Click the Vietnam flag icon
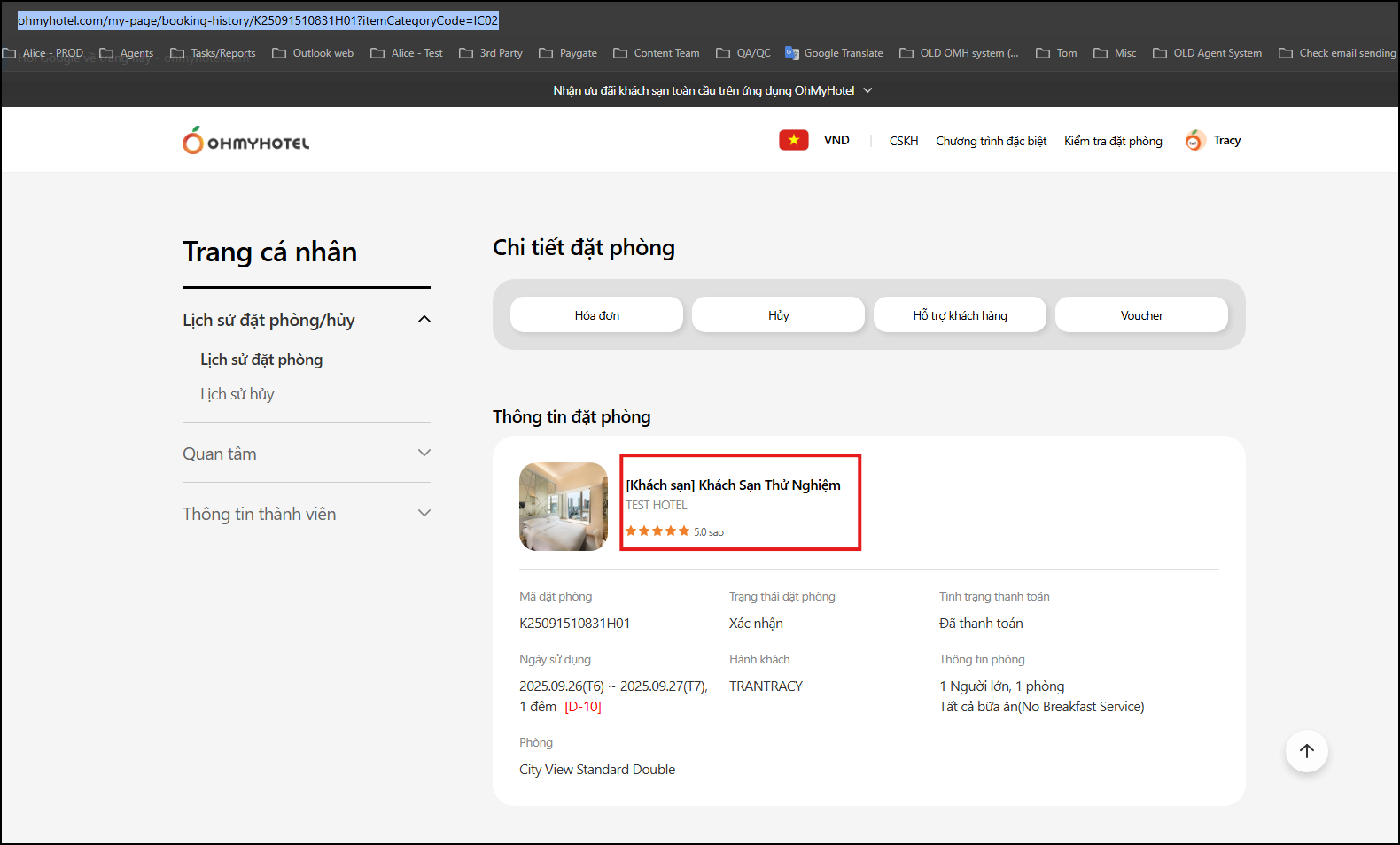The width and height of the screenshot is (1400, 845). coord(793,140)
